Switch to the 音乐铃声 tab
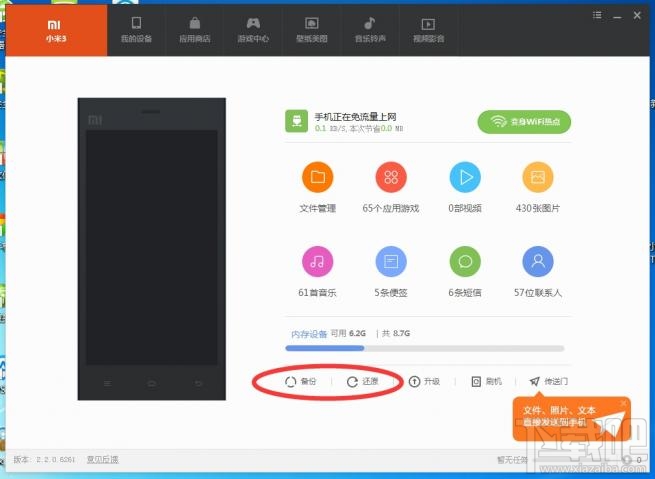This screenshot has height=479, width=655. tap(370, 30)
